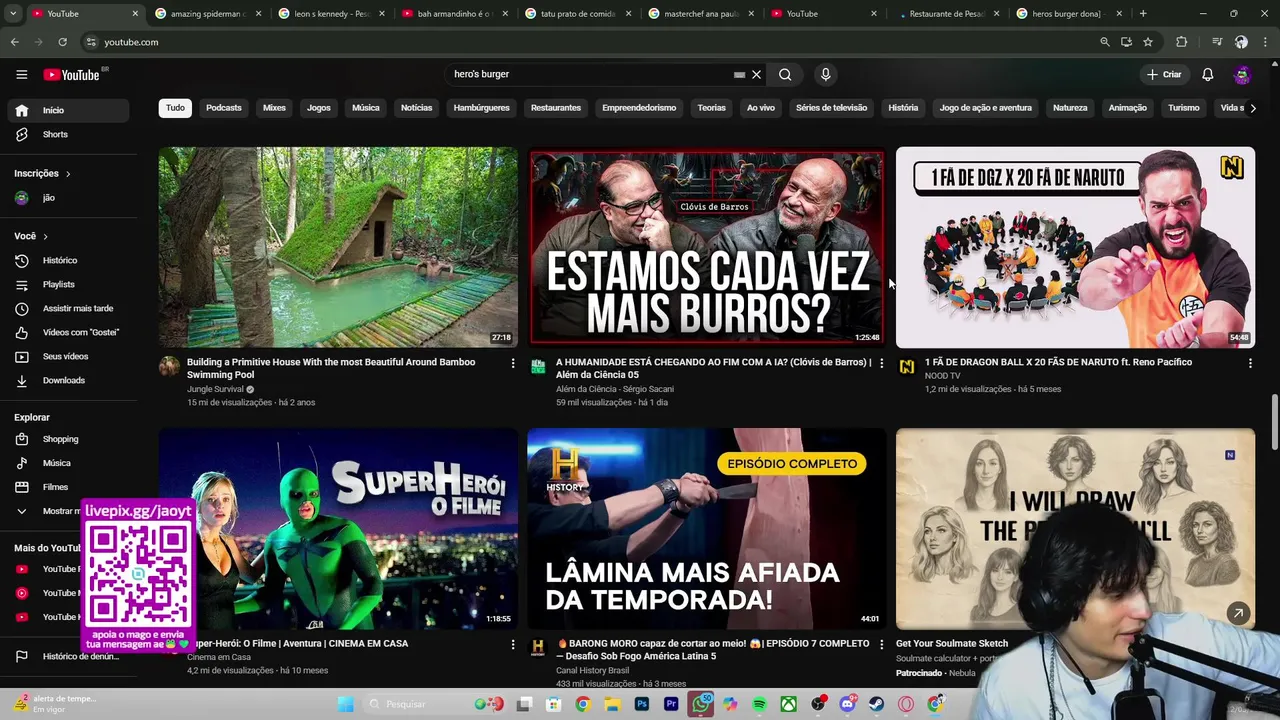Open a new browser tab
This screenshot has width=1280, height=720.
click(1143, 14)
